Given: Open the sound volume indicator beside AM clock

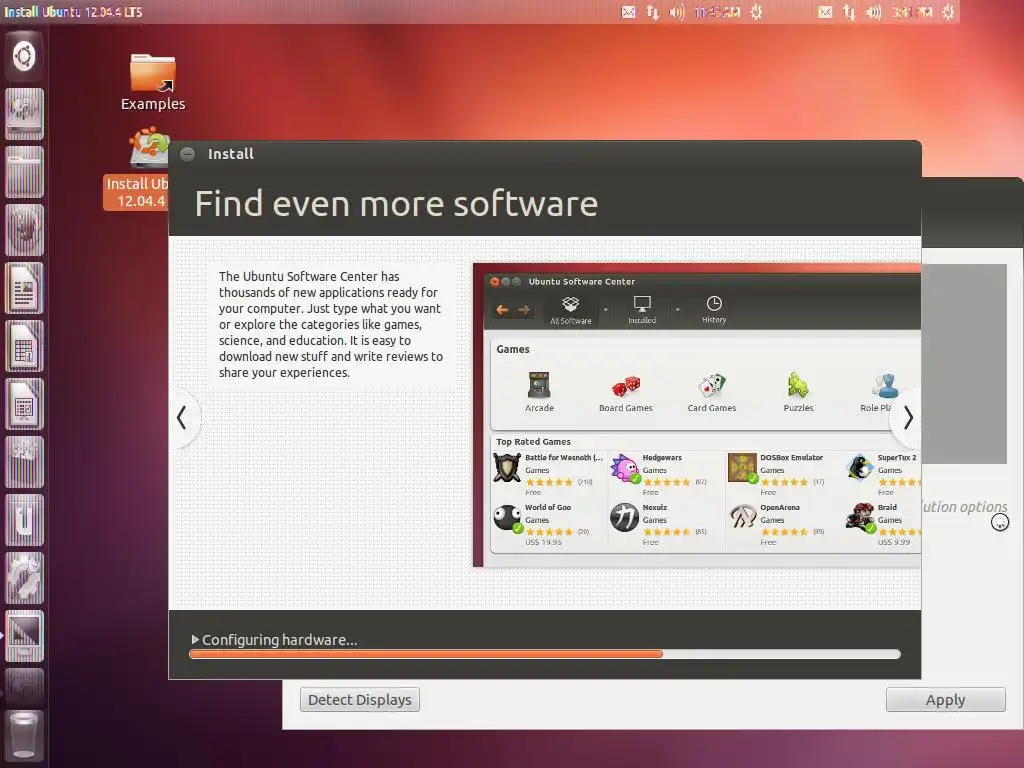Looking at the screenshot, I should coord(677,12).
